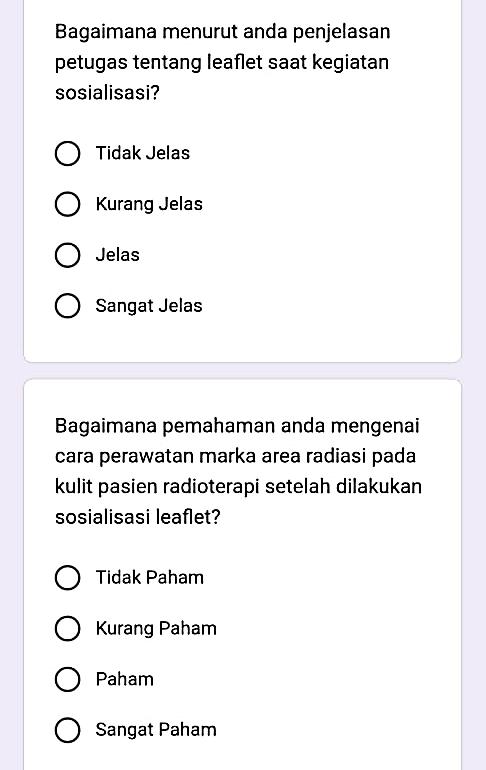
Task: Click the word 'sosialisasi?' in first question
Action: point(108,92)
